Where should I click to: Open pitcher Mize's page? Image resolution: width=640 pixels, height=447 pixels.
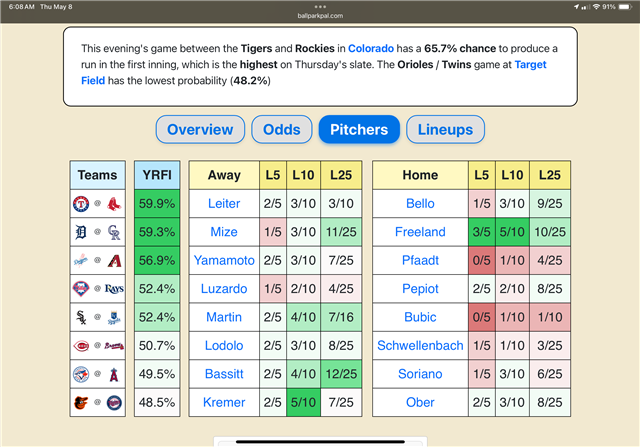224,232
